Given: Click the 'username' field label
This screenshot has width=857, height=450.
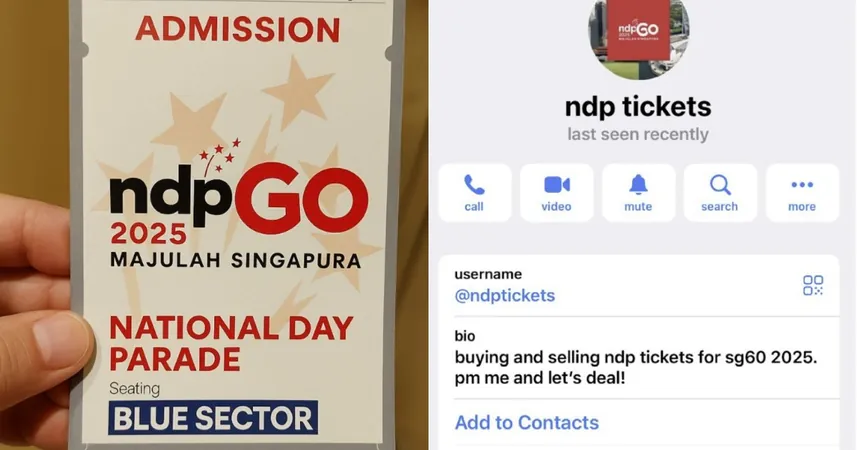Looking at the screenshot, I should 488,274.
